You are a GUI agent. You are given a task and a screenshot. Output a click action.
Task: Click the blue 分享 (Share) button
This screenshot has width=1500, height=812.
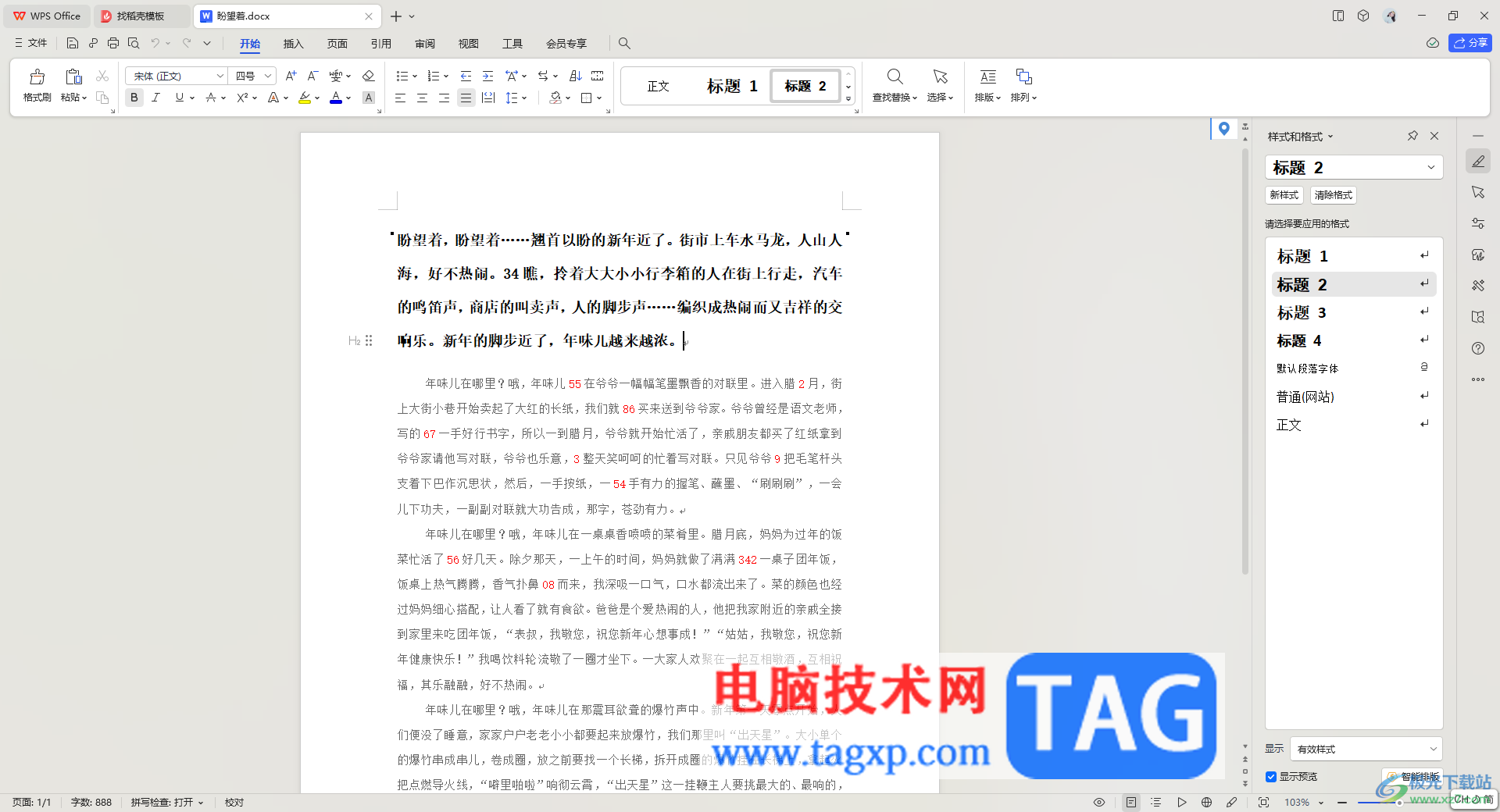(1470, 43)
